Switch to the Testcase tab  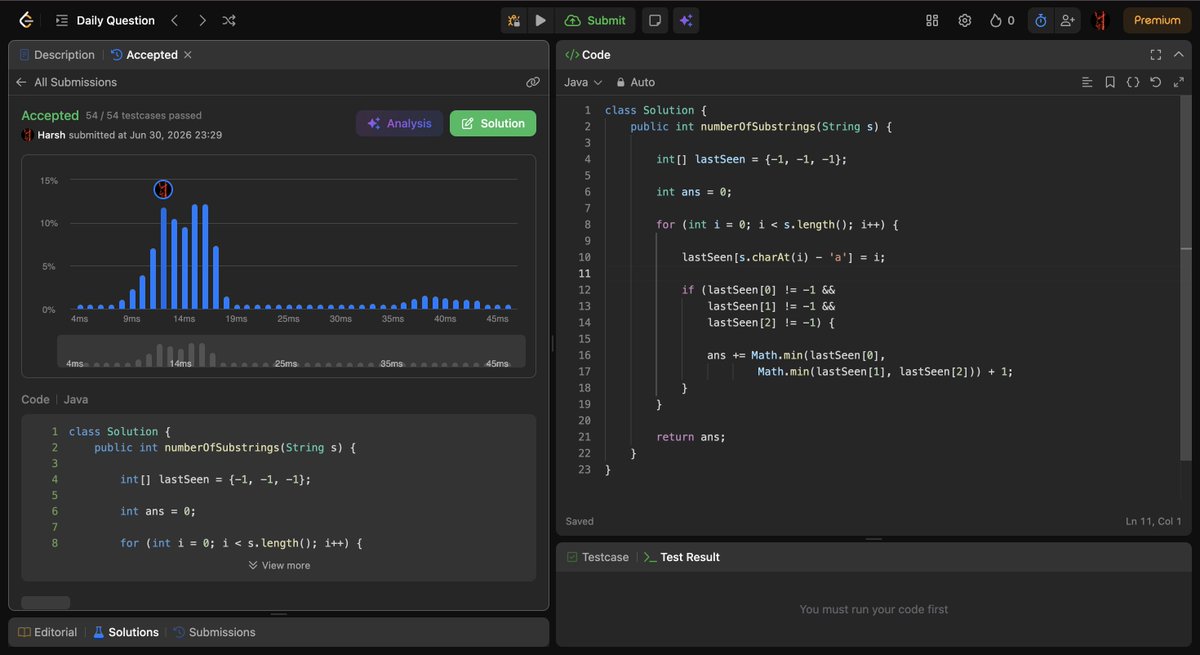597,557
